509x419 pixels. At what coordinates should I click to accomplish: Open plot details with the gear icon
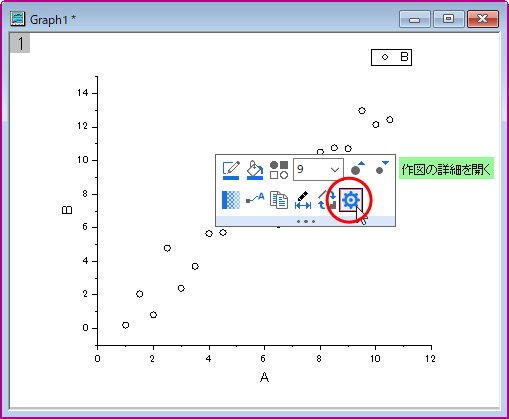click(351, 200)
